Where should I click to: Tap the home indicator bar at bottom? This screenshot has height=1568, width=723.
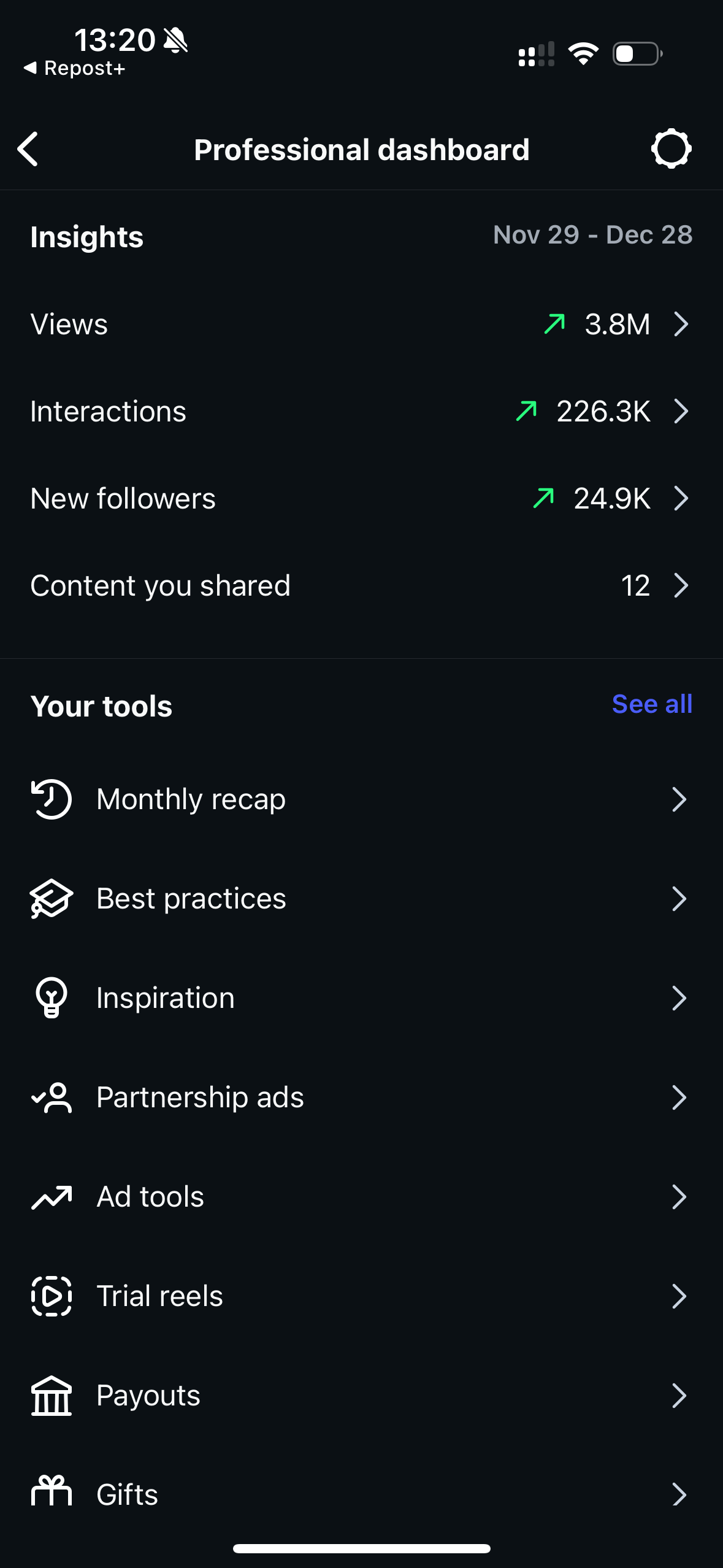pyautogui.click(x=361, y=1548)
